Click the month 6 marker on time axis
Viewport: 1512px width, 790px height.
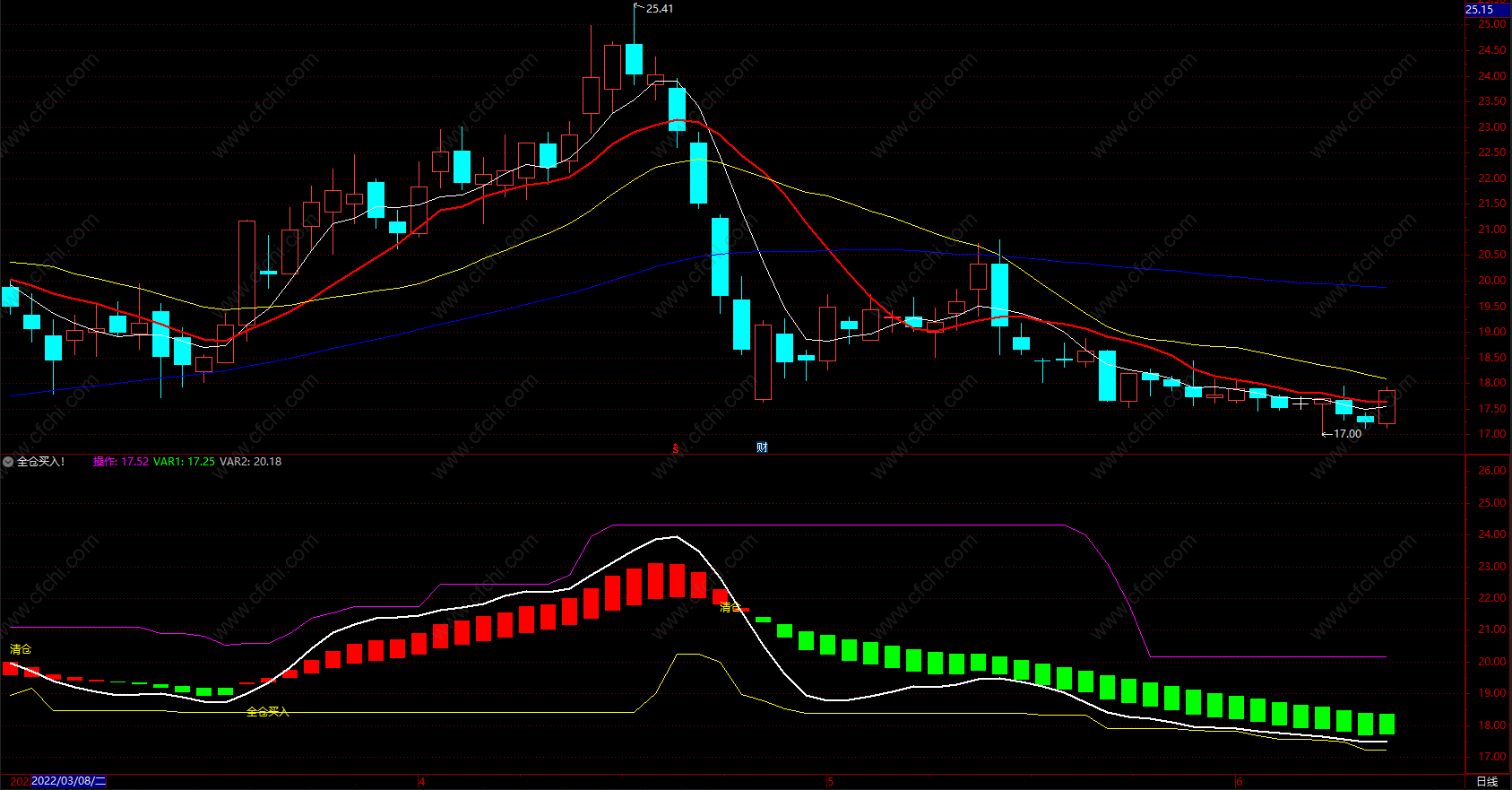pos(1240,782)
